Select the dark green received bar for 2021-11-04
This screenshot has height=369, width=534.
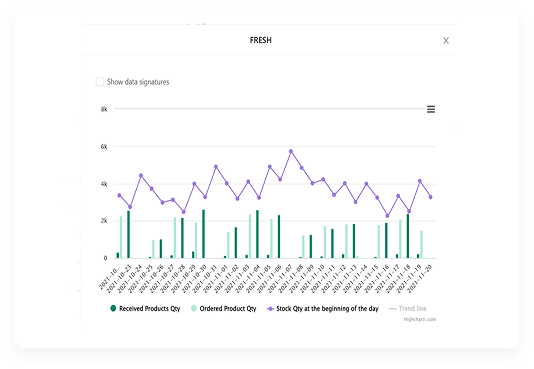click(x=257, y=234)
